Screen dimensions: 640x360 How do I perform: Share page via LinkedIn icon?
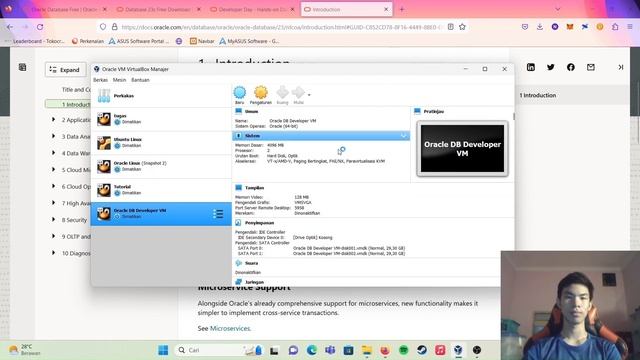pos(531,67)
